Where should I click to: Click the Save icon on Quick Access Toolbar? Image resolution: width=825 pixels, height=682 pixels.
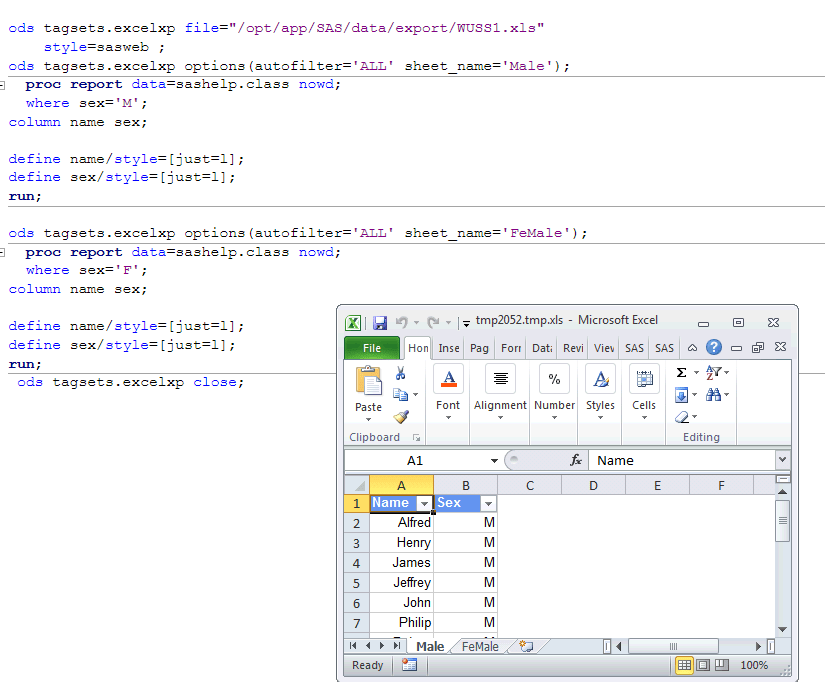click(381, 322)
